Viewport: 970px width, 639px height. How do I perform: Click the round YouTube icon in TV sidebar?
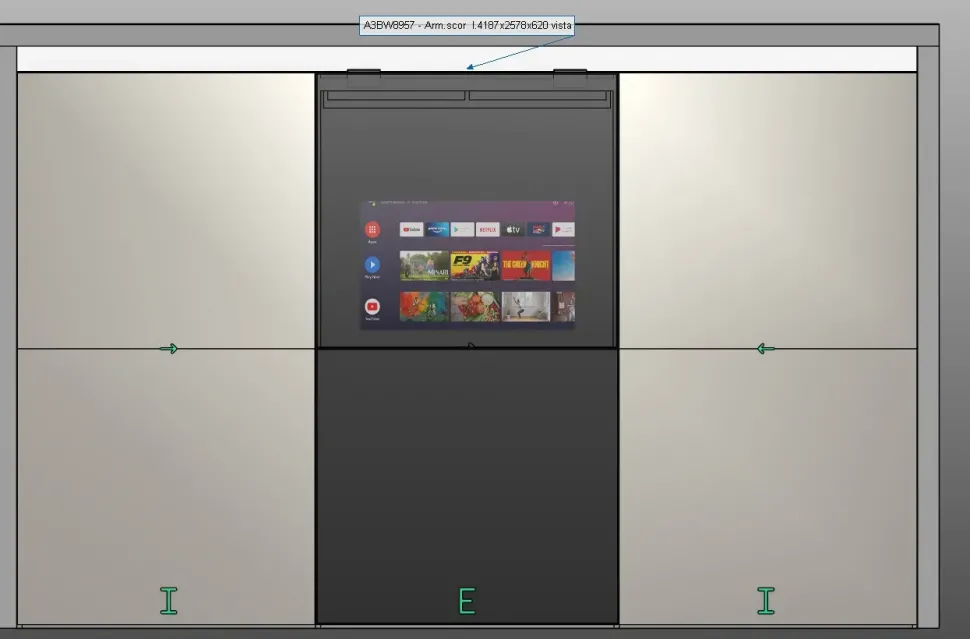(372, 307)
